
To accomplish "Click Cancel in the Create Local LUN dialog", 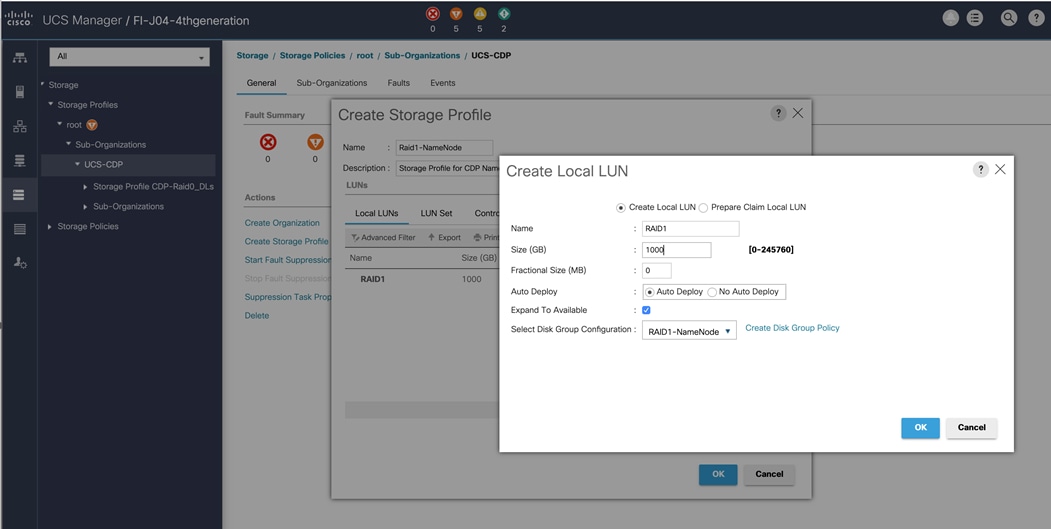I will click(971, 428).
